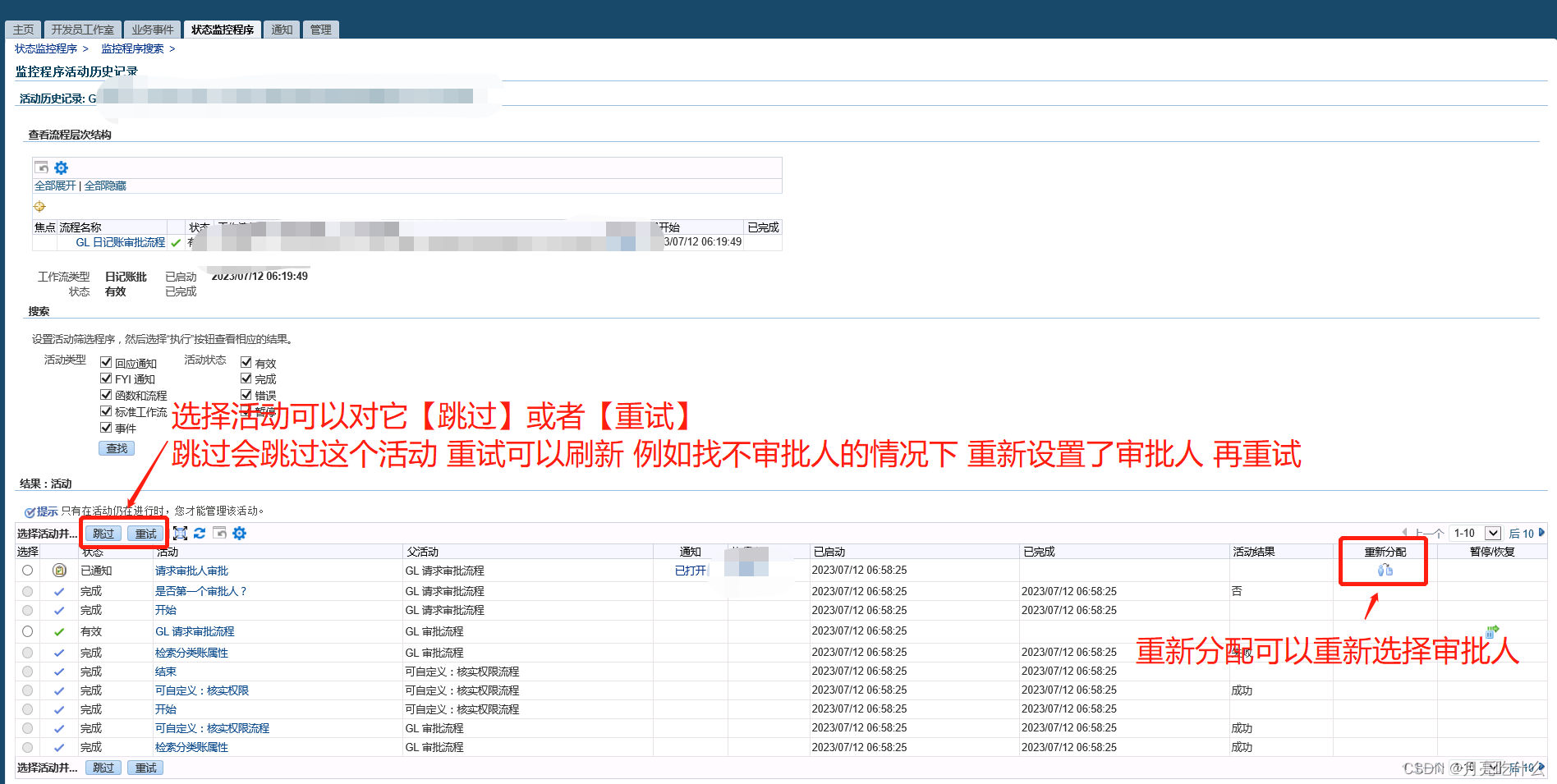Toggle 回应通知 activity type checkbox
1557x784 pixels.
[106, 362]
